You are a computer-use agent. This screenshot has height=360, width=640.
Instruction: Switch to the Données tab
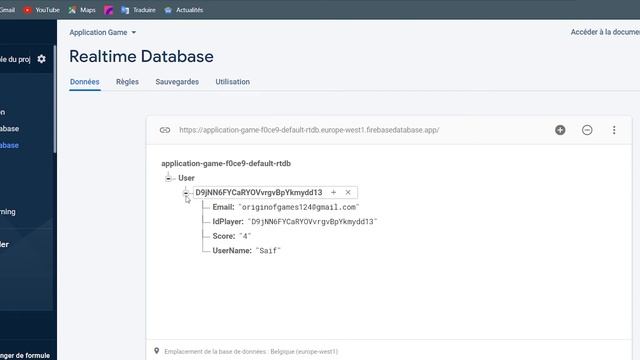[84, 82]
